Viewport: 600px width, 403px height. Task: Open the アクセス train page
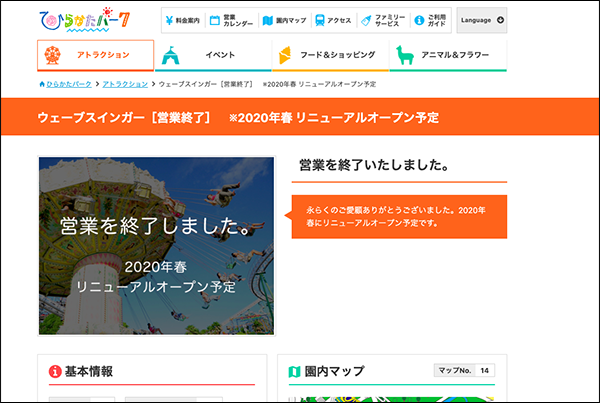click(332, 20)
